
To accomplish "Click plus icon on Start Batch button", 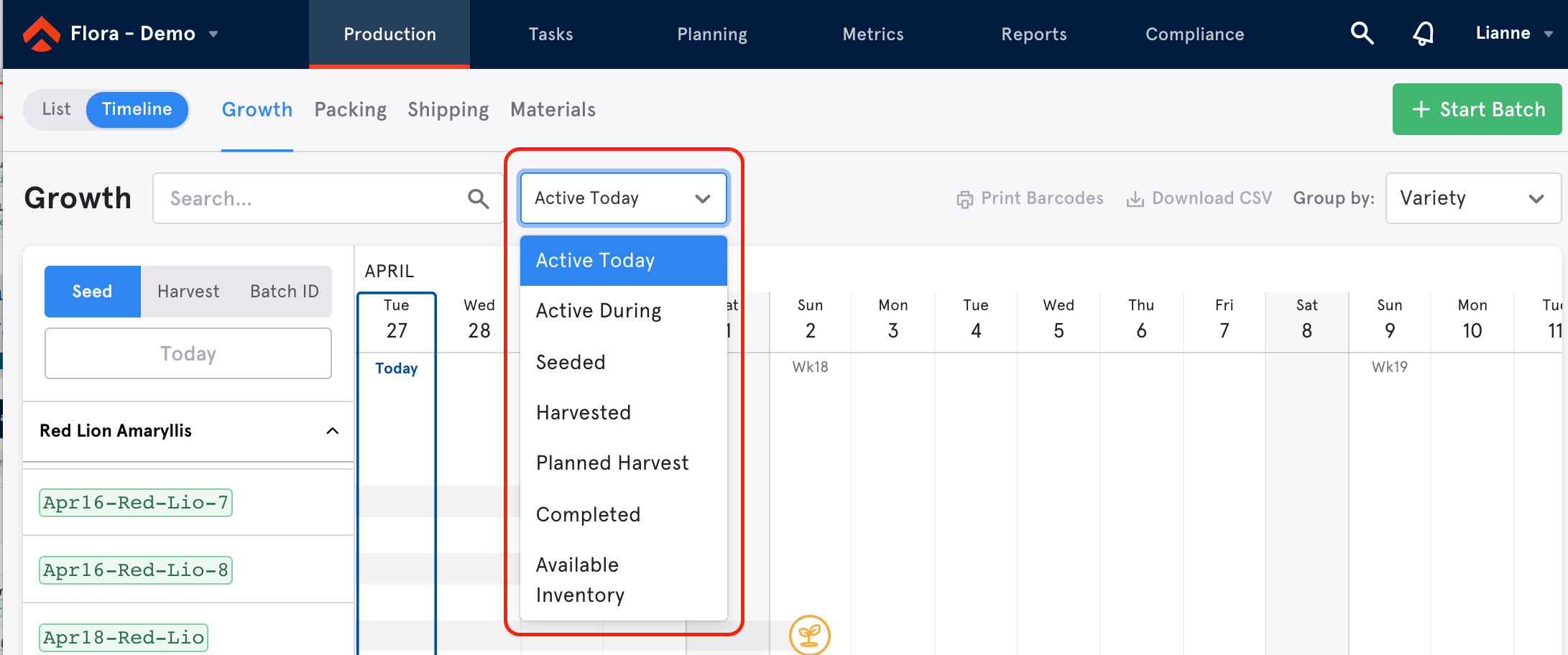I will 1421,109.
